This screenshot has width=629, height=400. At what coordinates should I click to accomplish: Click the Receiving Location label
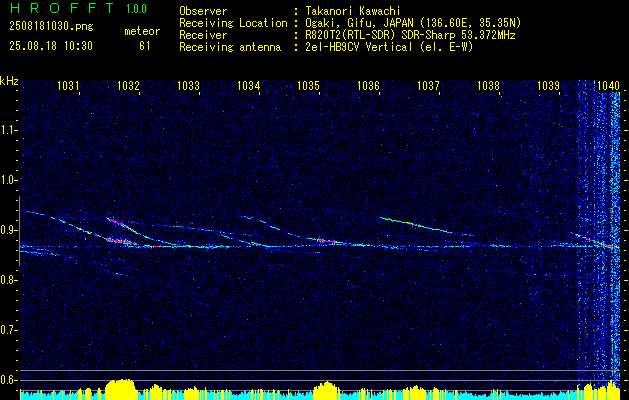[x=233, y=23]
